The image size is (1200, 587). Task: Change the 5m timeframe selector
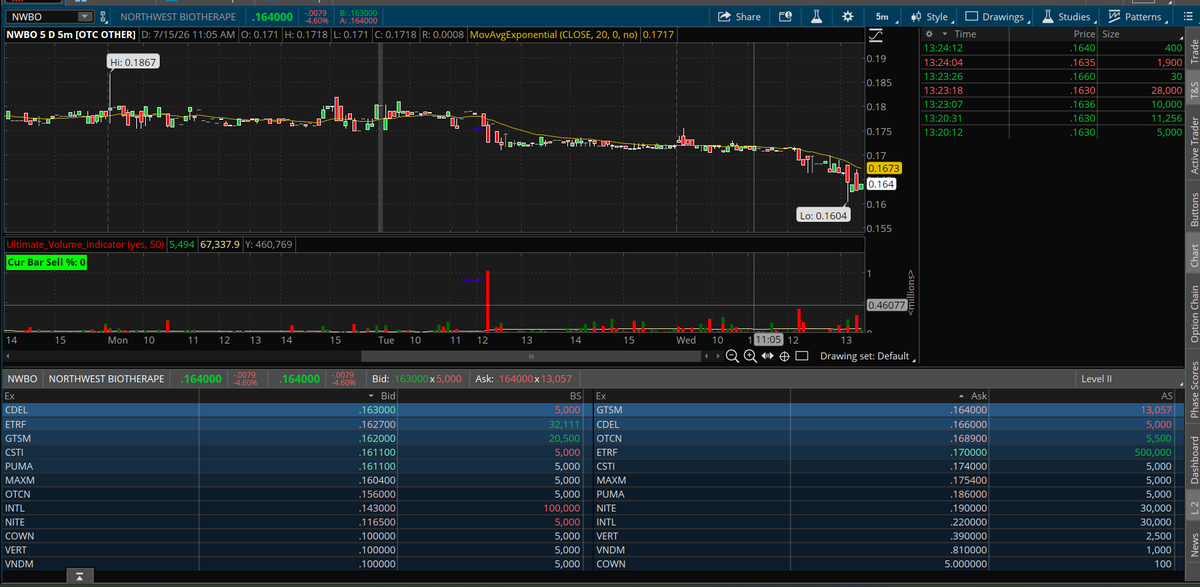(x=883, y=17)
